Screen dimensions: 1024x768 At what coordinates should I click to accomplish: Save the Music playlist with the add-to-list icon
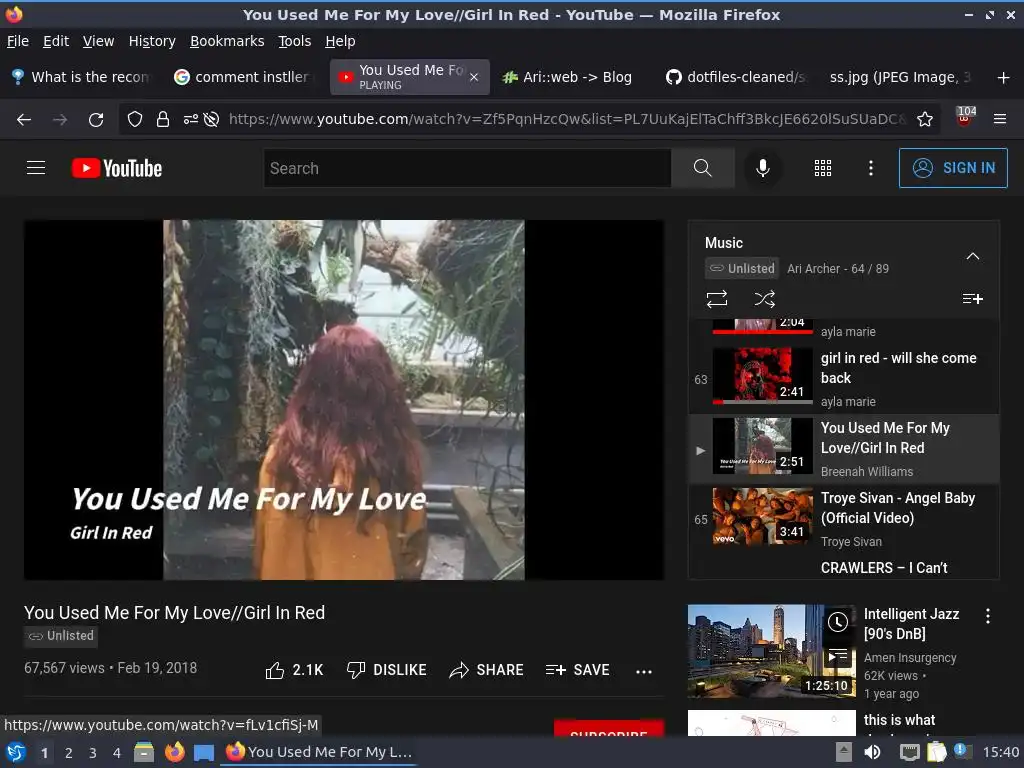(x=972, y=299)
